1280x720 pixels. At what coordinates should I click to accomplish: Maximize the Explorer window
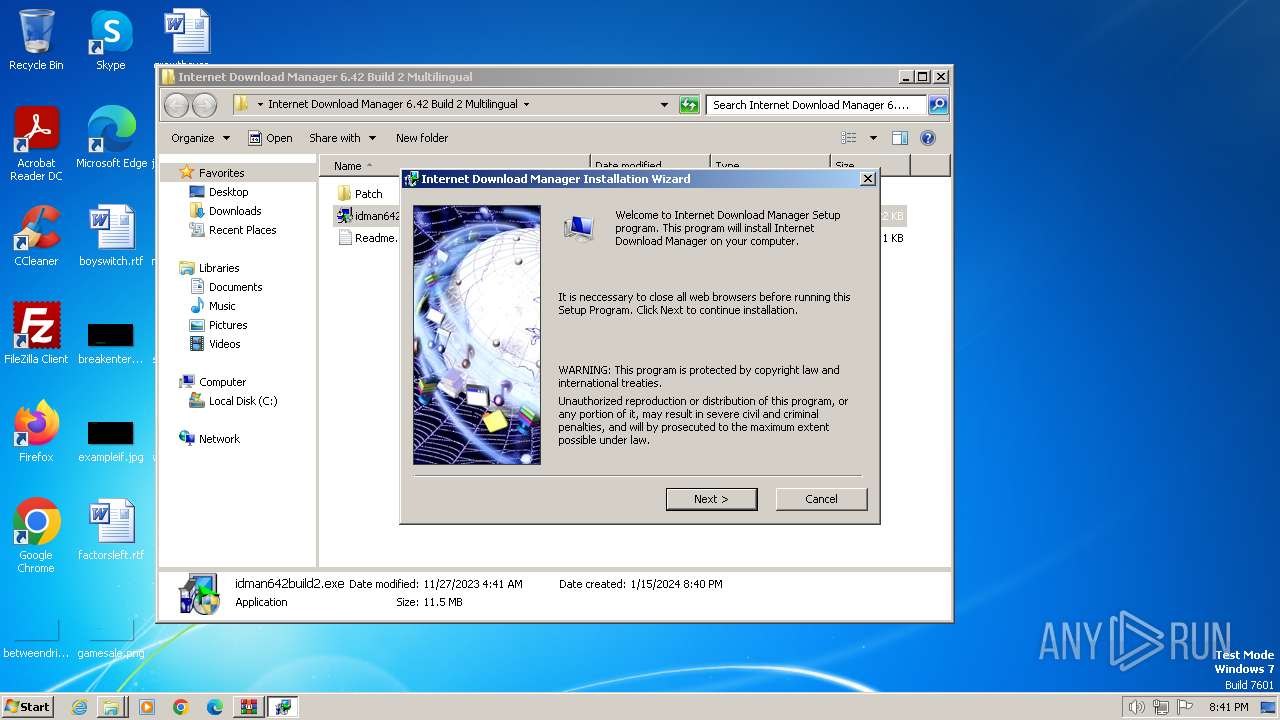point(923,76)
